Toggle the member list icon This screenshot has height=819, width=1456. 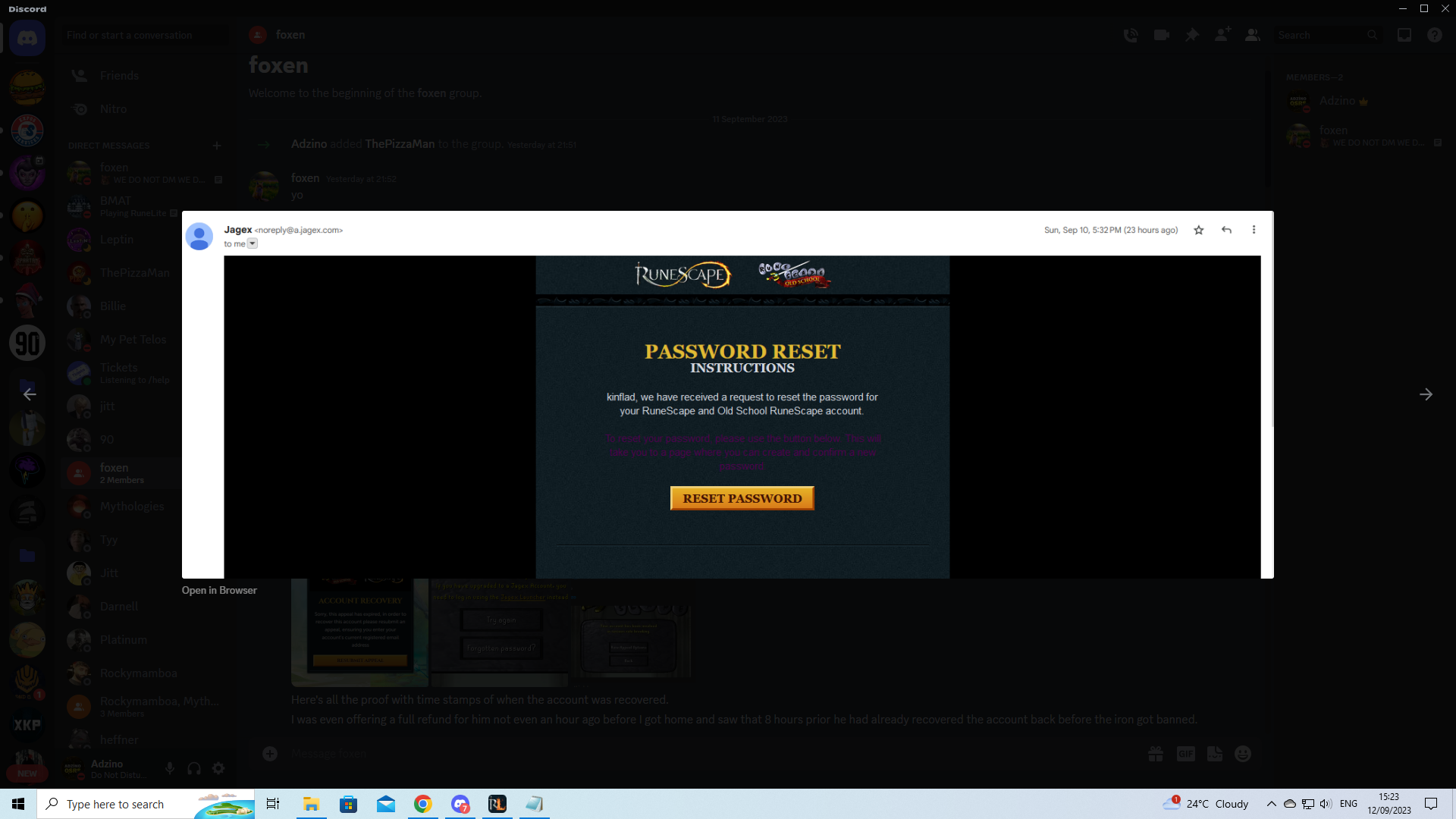[x=1252, y=35]
